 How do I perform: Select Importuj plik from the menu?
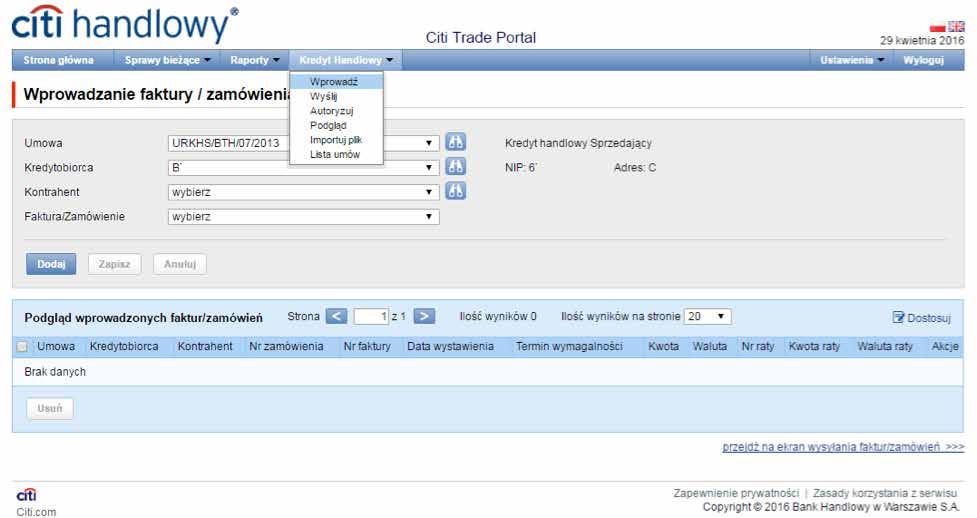[x=336, y=140]
